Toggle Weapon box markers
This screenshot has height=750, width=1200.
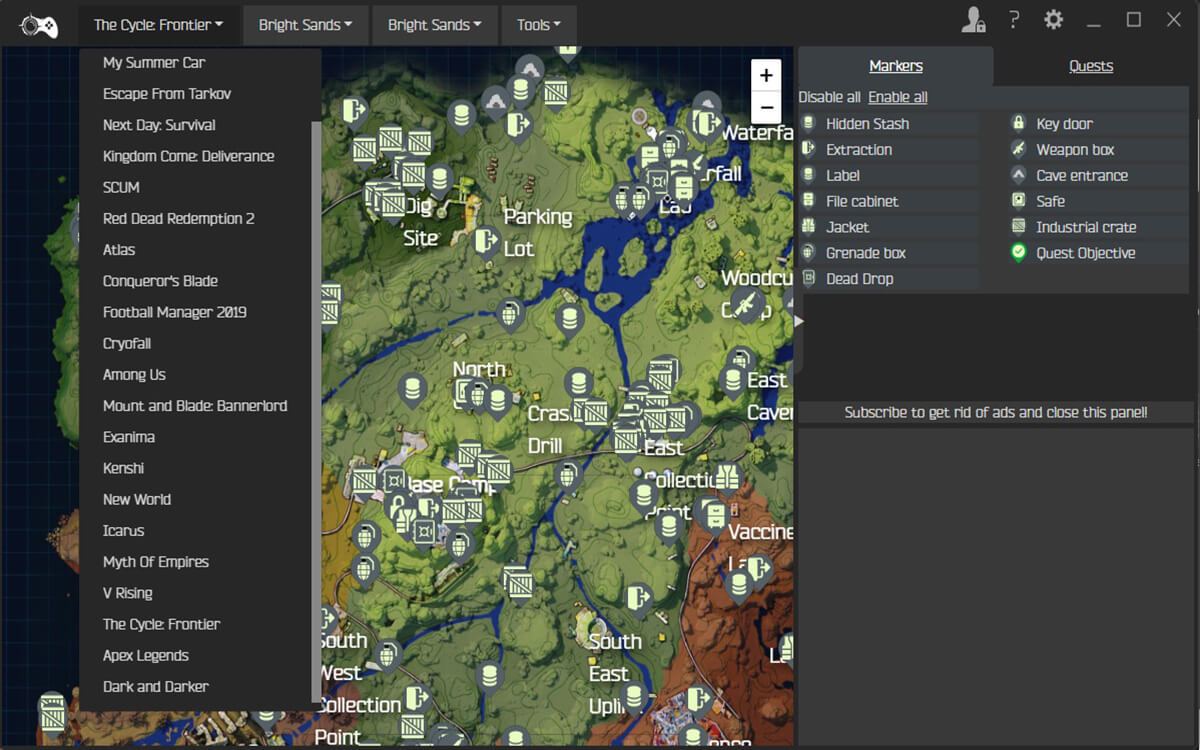[x=1098, y=150]
